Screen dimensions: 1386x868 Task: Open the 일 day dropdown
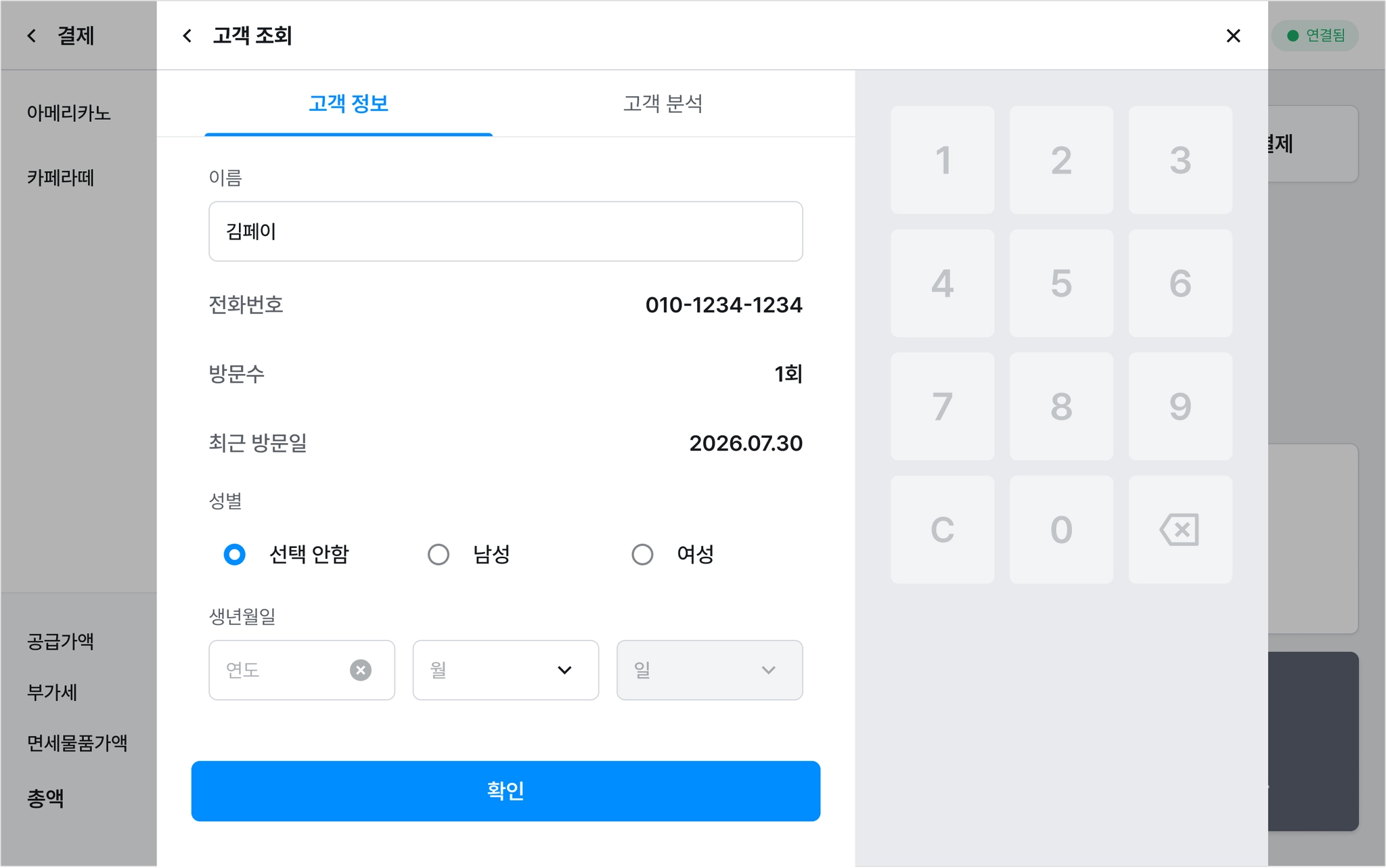coord(709,670)
